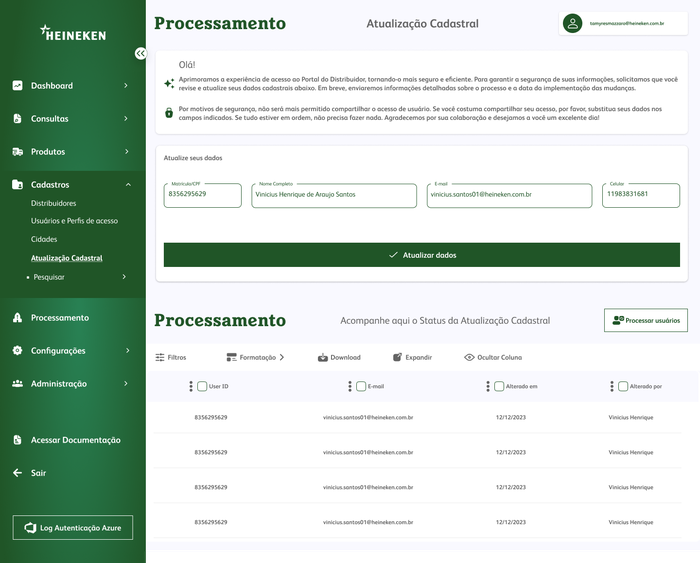Click the Formatação table icon

[x=232, y=357]
